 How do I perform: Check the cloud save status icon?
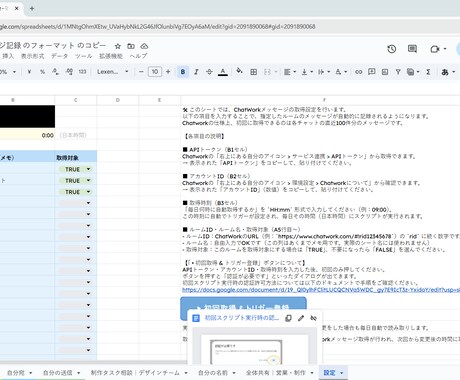[x=144, y=46]
